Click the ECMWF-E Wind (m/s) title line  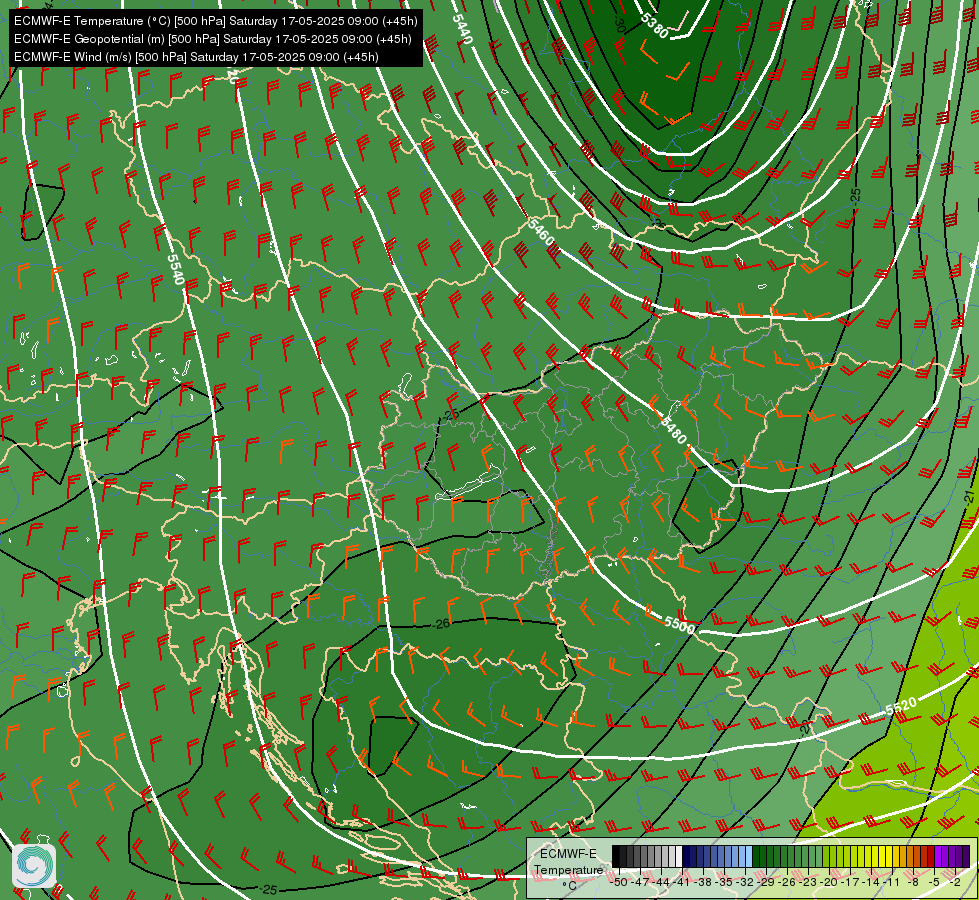coord(196,57)
